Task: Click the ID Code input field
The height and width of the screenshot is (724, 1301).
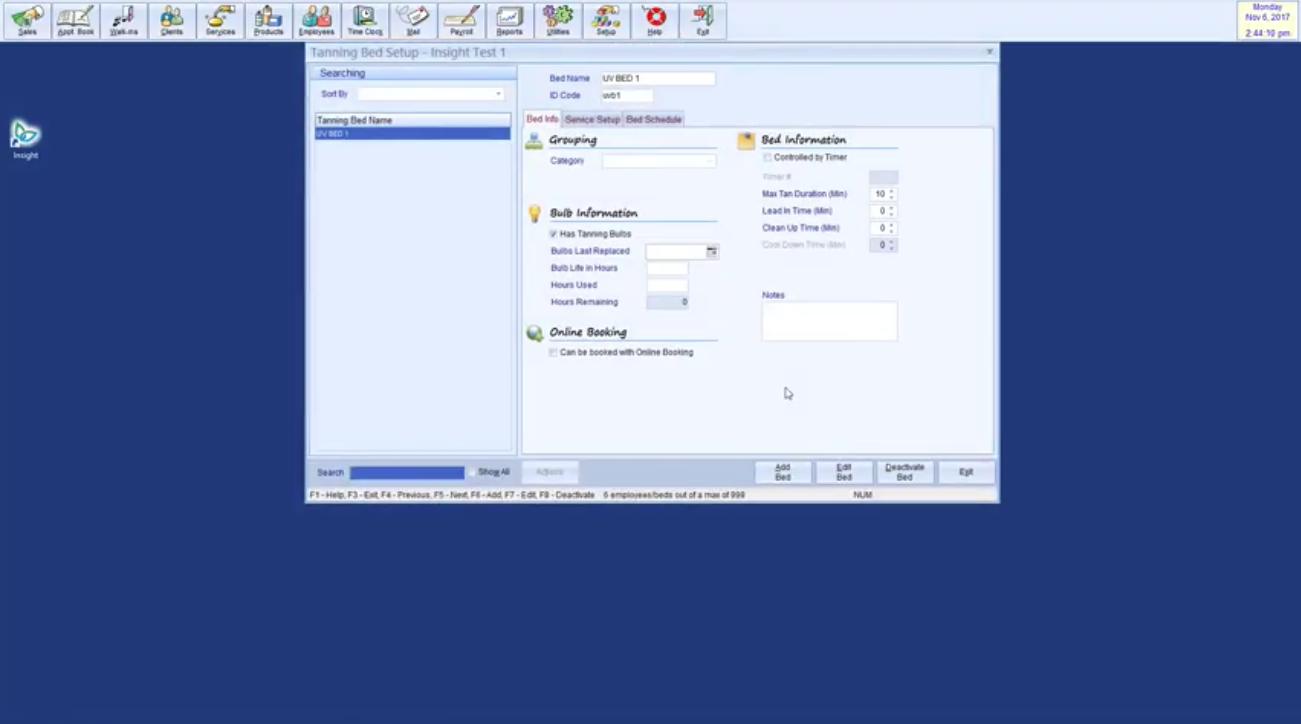Action: [x=627, y=96]
